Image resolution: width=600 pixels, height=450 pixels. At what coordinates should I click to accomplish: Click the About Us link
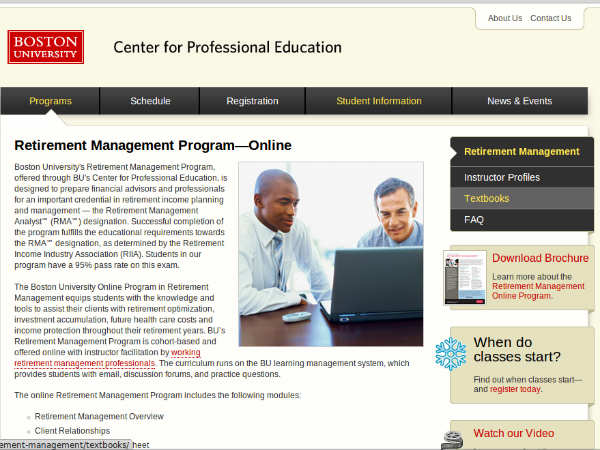click(x=504, y=18)
